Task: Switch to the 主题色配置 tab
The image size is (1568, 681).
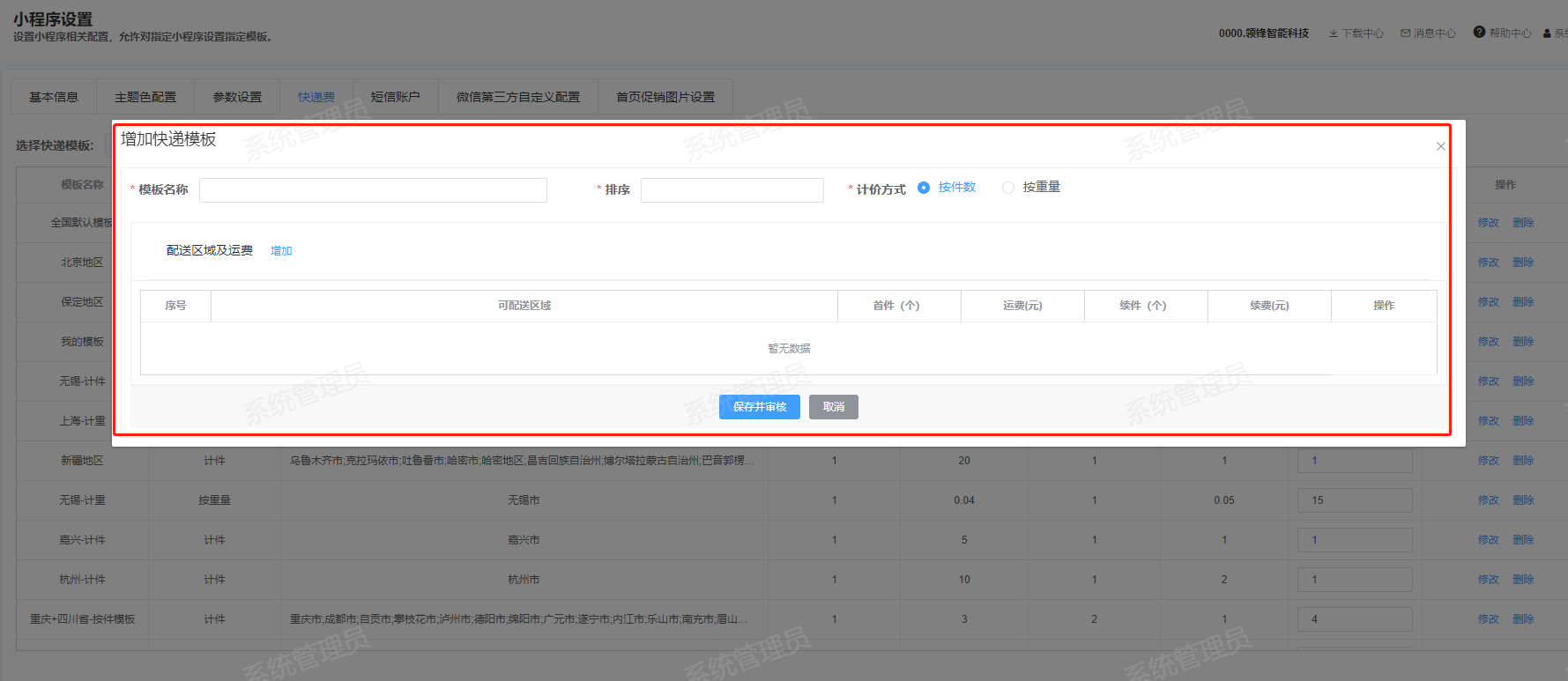Action: (145, 97)
